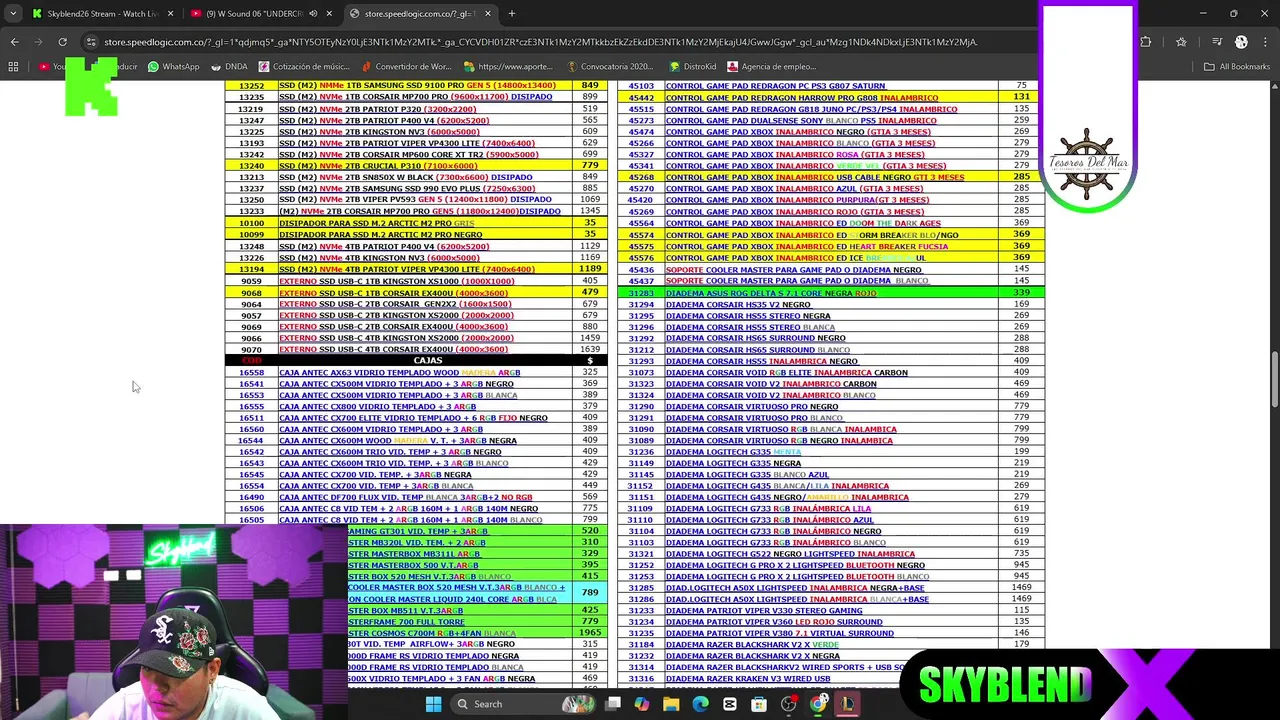Open DNDA bookmark
This screenshot has width=1280, height=720.
coord(229,67)
